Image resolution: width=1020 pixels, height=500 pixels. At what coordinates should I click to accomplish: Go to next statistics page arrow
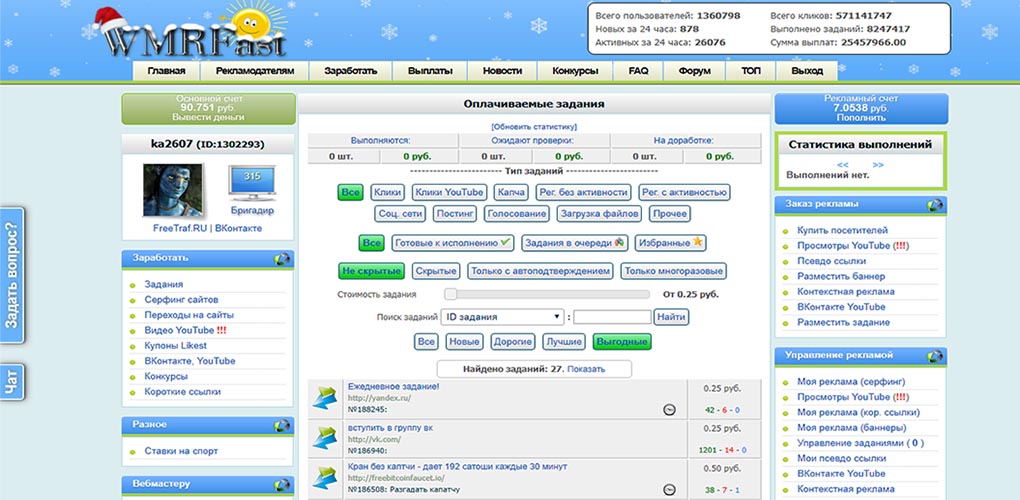pos(878,165)
